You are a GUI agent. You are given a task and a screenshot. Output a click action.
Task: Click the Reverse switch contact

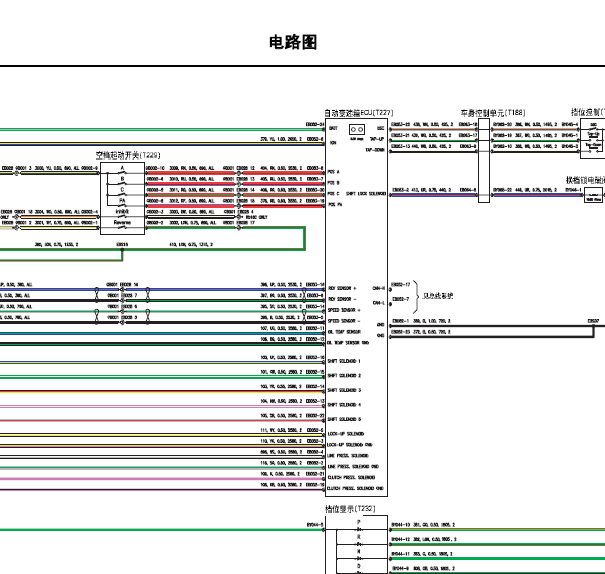coord(122,225)
